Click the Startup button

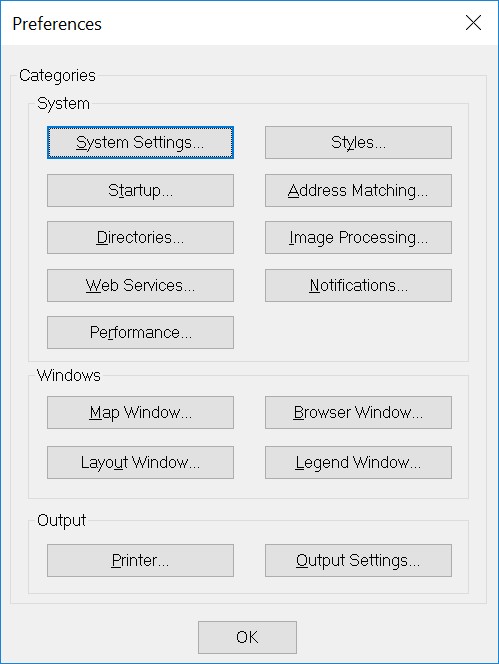tap(140, 191)
